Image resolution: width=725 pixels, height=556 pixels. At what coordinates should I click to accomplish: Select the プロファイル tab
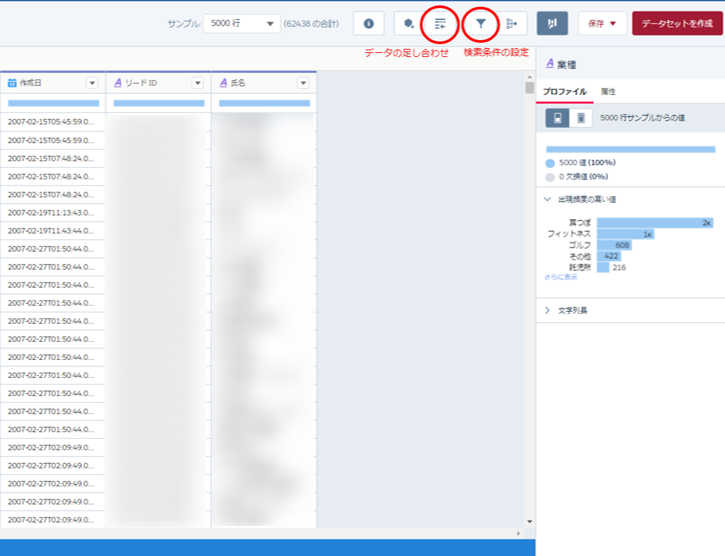click(564, 92)
